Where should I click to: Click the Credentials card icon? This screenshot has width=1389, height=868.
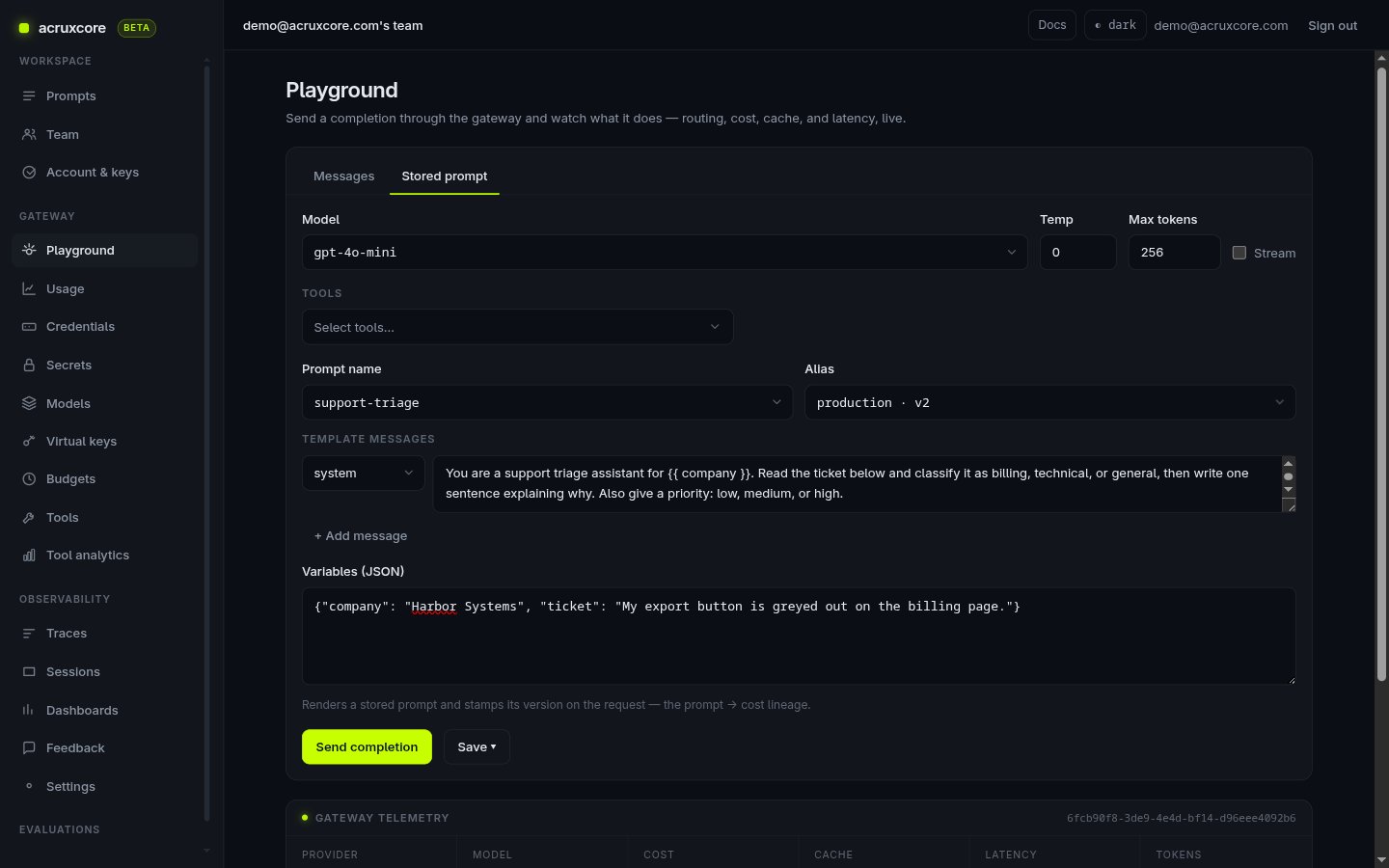point(29,326)
